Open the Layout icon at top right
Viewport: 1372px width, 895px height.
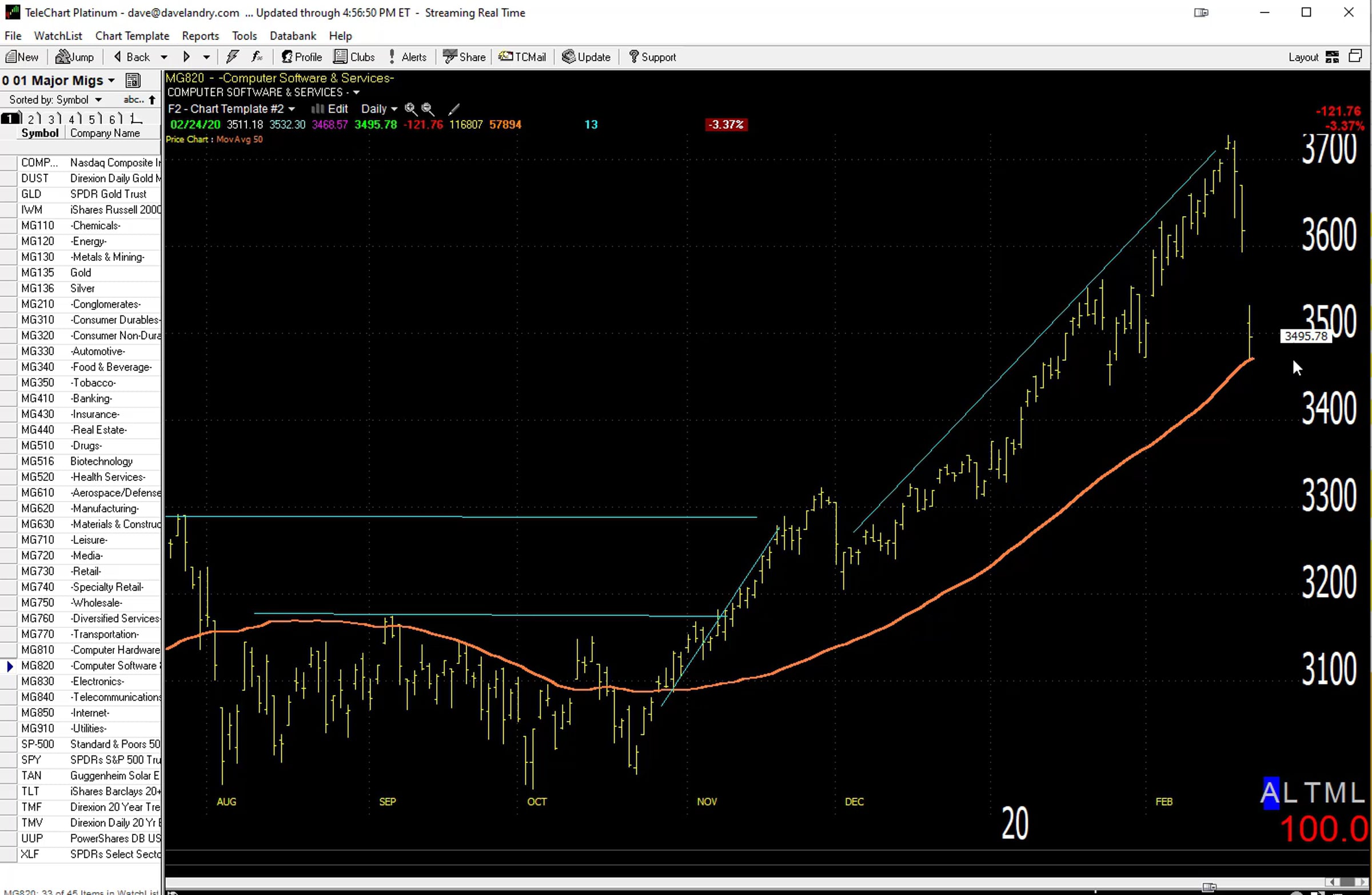click(x=1332, y=57)
